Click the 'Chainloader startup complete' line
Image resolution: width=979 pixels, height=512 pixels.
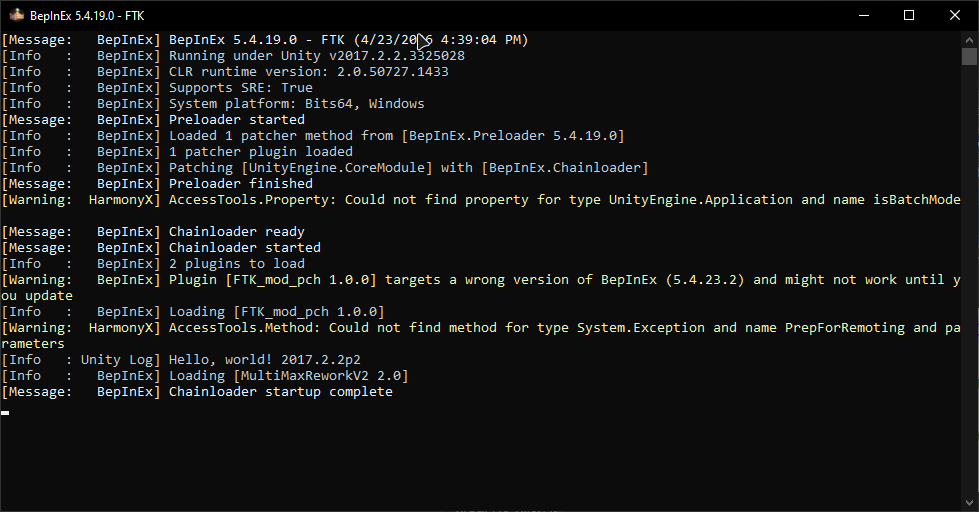[197, 391]
